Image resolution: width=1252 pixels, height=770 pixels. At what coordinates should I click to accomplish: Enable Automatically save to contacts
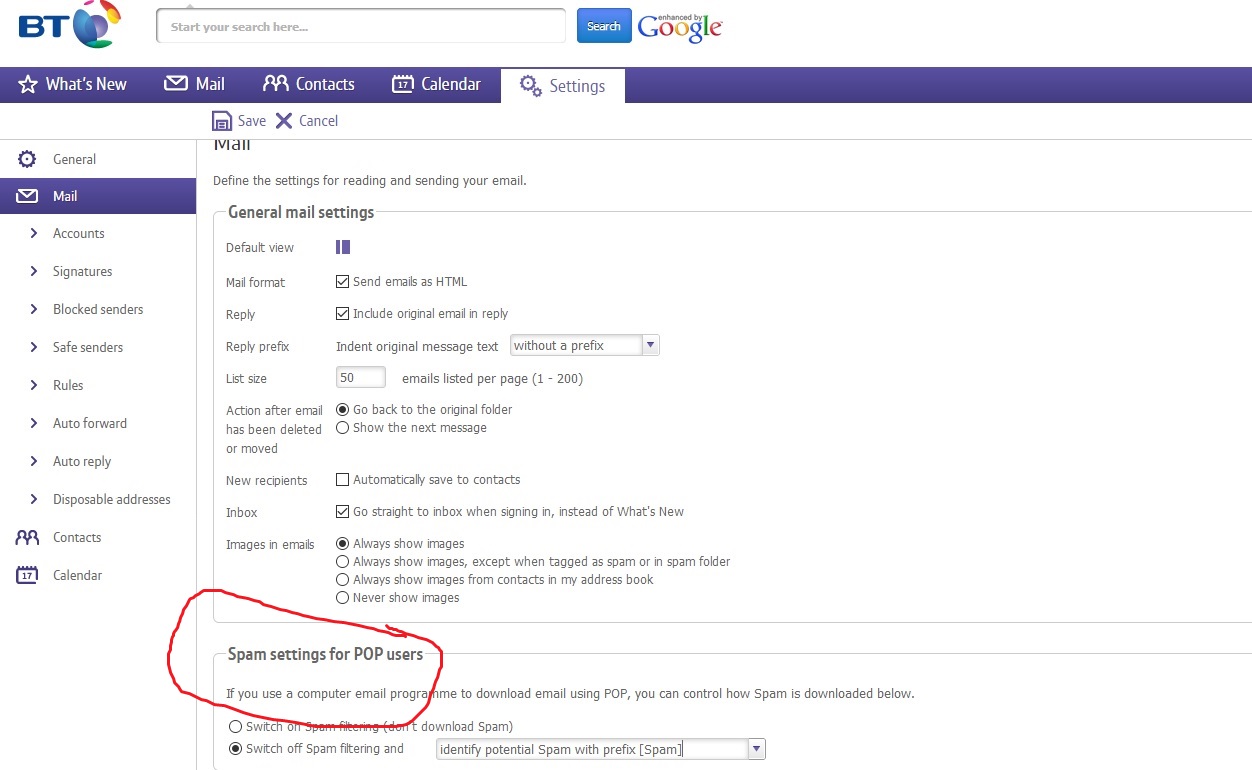click(x=343, y=480)
